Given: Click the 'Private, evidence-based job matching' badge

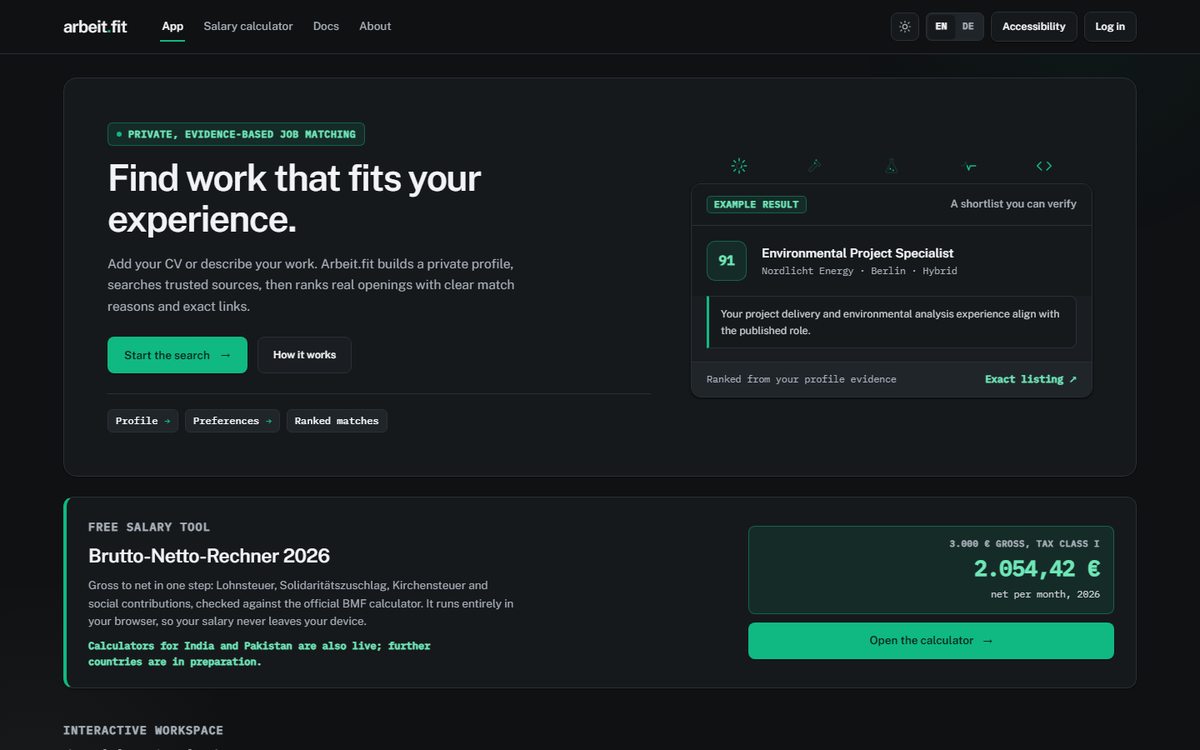Looking at the screenshot, I should (x=236, y=134).
